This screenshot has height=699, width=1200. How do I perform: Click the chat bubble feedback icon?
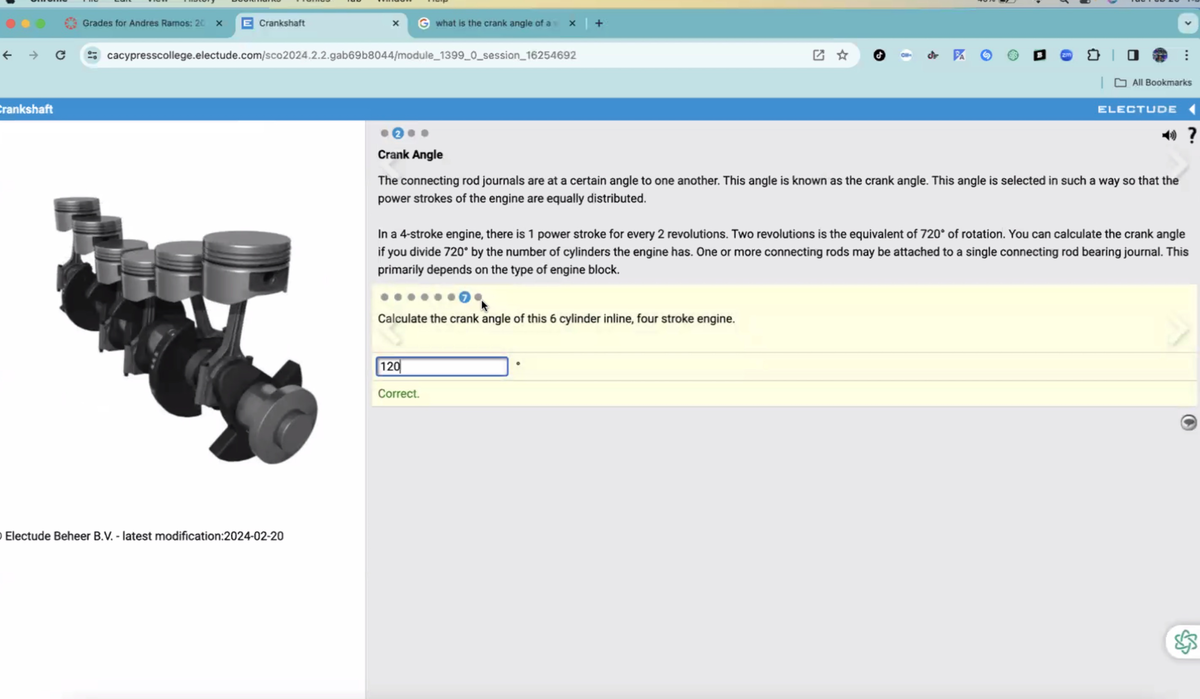(x=1188, y=423)
